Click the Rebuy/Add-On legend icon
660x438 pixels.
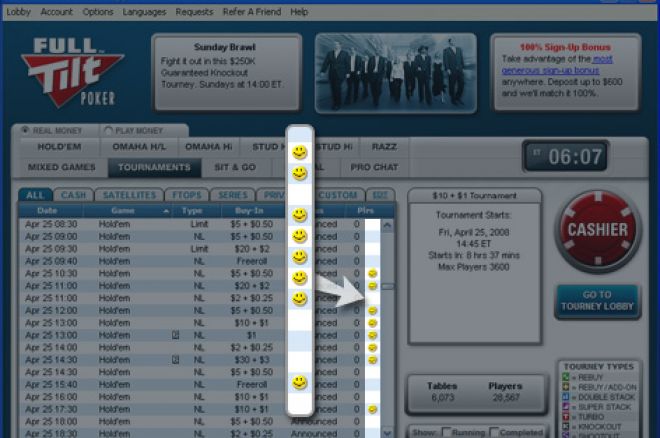(x=566, y=387)
